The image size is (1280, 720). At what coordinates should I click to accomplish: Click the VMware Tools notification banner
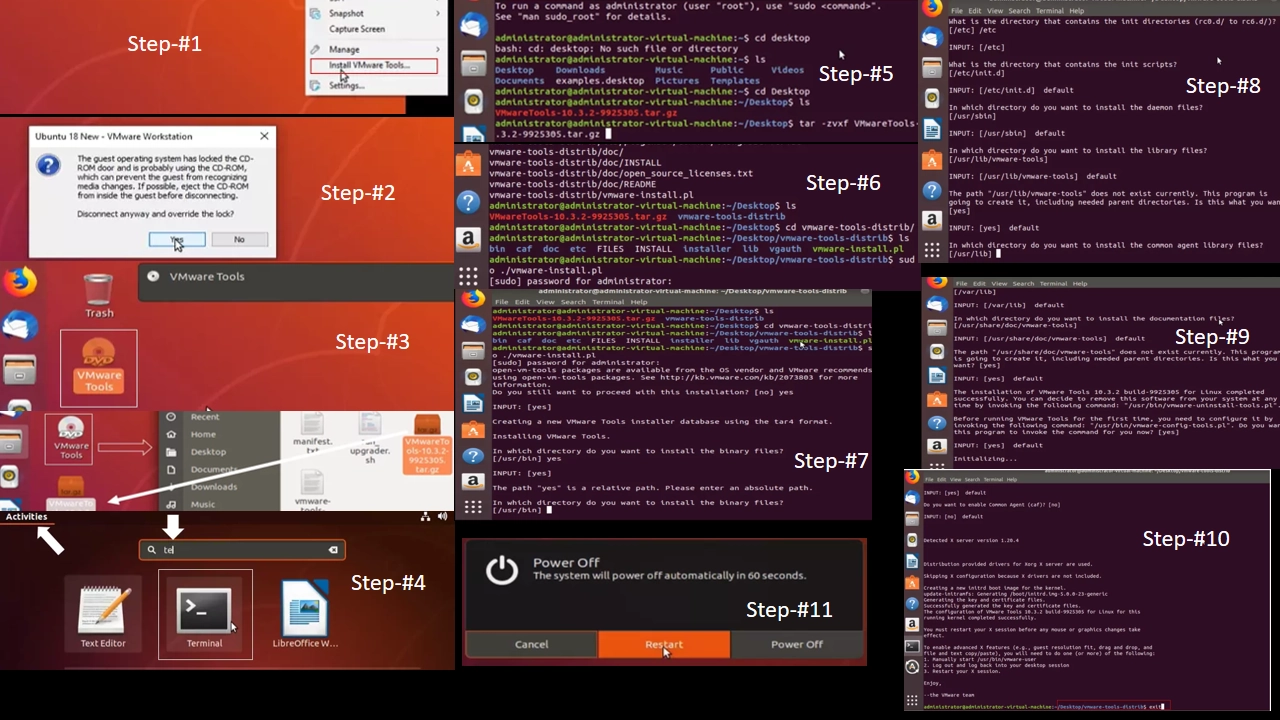(296, 281)
